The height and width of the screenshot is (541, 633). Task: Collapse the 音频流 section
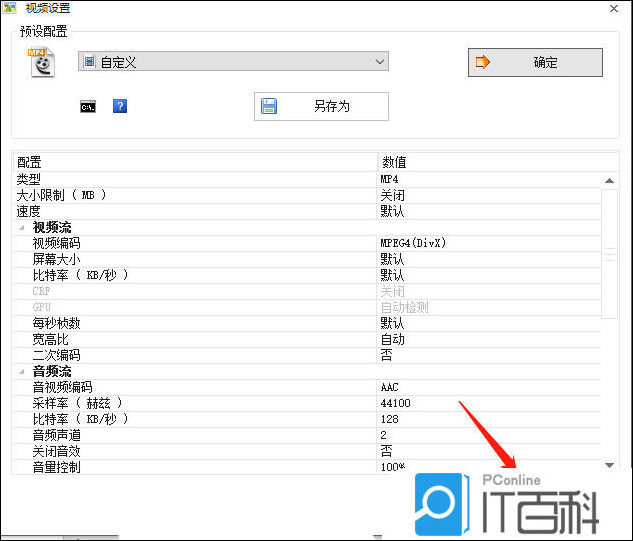(x=22, y=371)
